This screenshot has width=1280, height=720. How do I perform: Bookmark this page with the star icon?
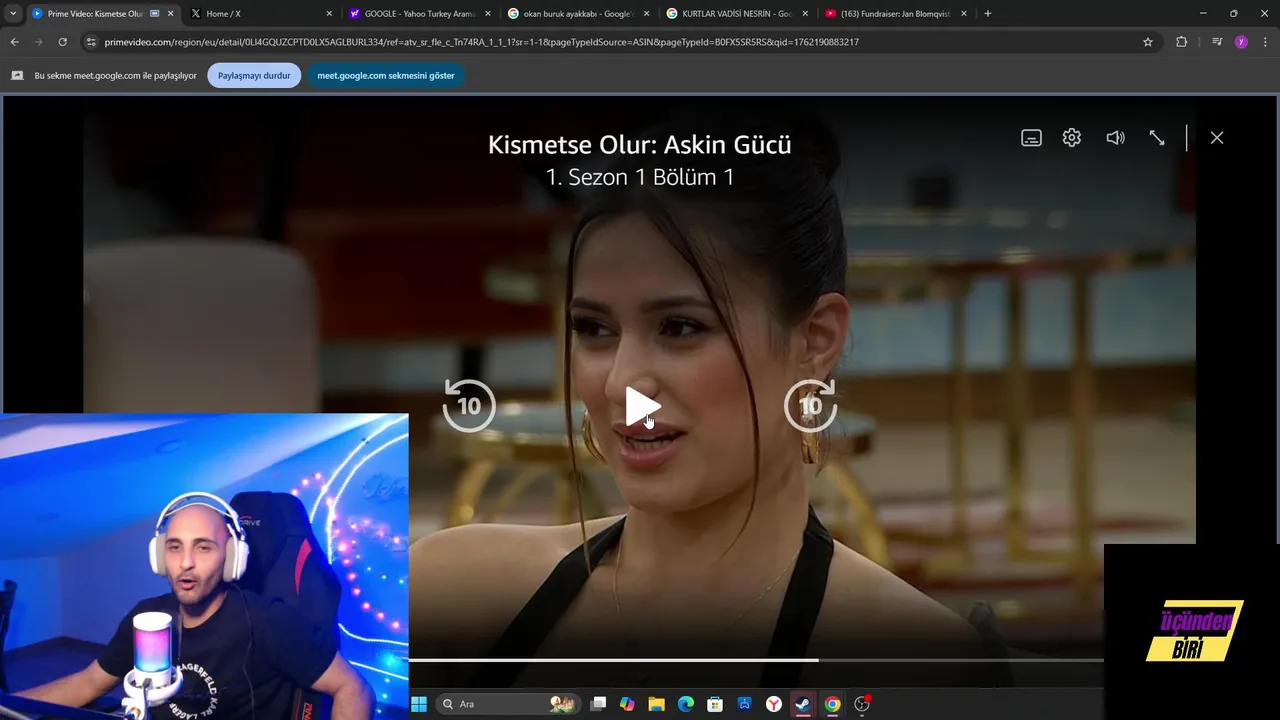click(1148, 42)
